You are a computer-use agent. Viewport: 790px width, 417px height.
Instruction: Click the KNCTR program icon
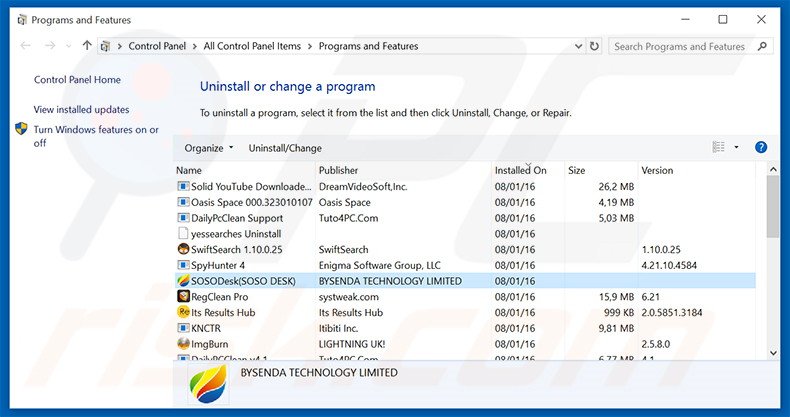click(x=183, y=328)
